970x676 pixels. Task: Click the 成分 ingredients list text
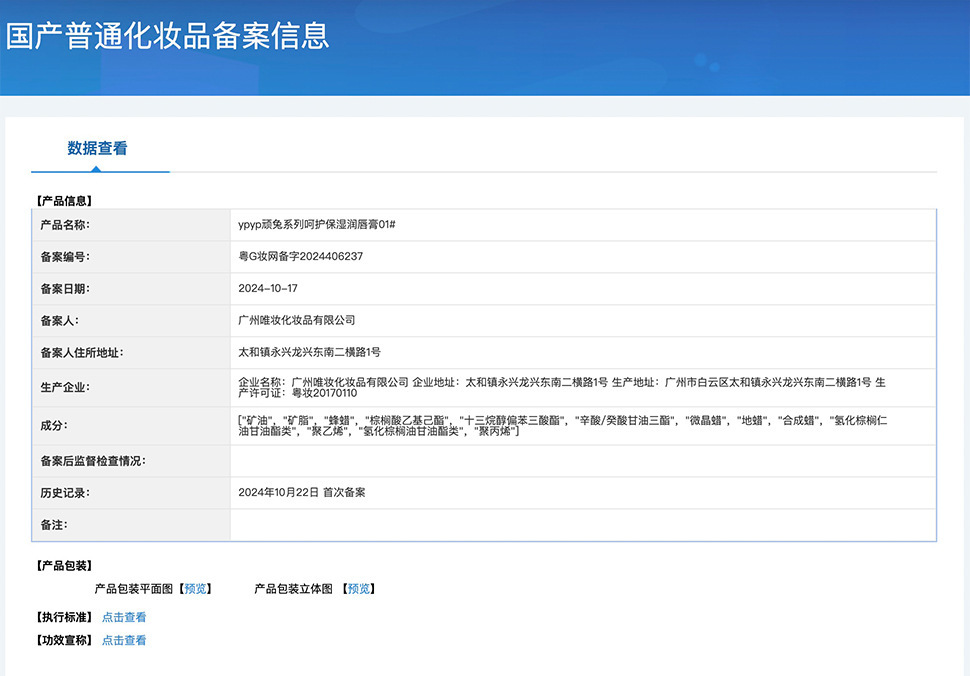(x=563, y=426)
